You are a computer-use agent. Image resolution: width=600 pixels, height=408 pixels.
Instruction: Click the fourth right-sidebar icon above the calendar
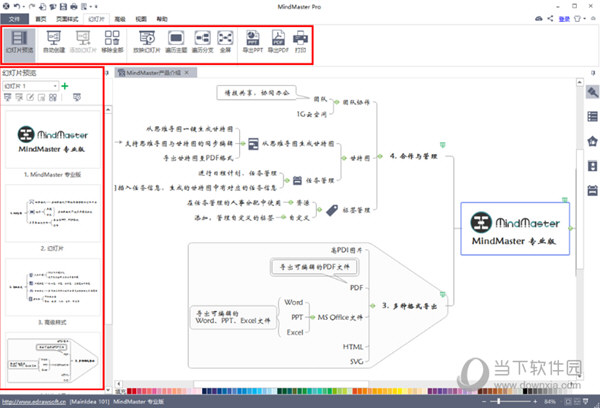(x=592, y=166)
